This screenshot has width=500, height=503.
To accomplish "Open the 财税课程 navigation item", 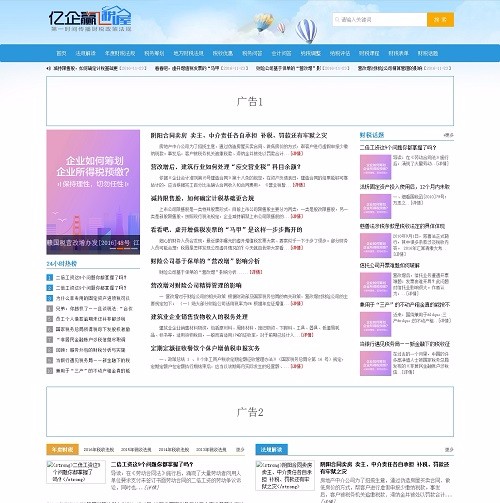I will click(x=369, y=53).
